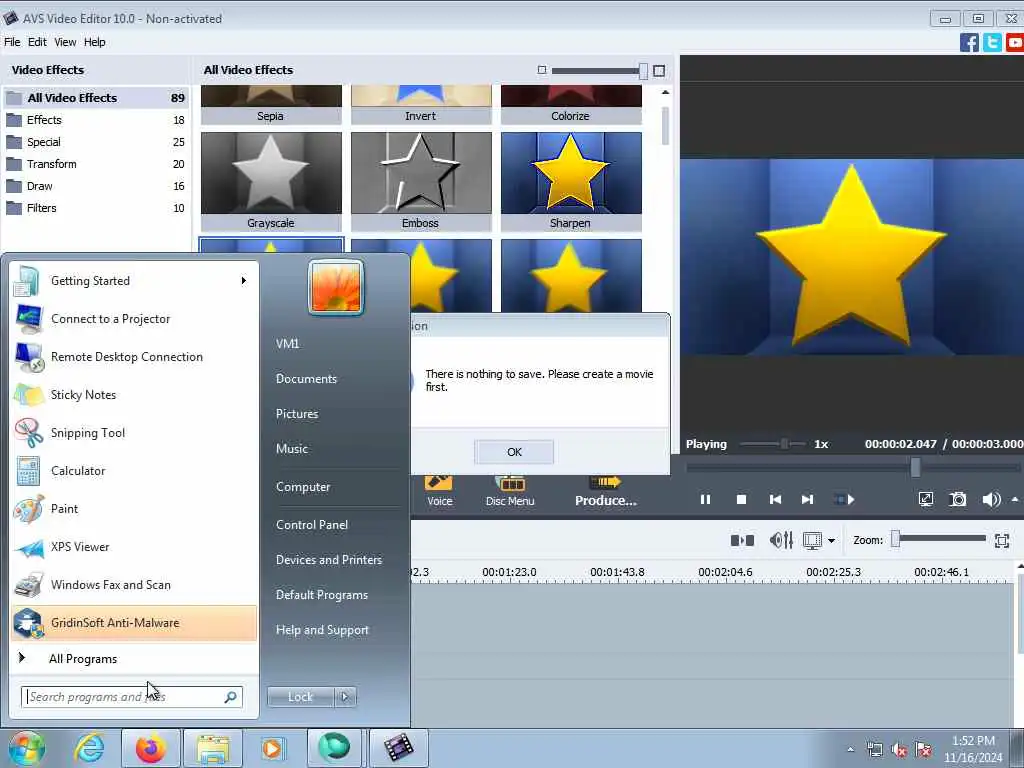Click the Search programs and files box
This screenshot has width=1024, height=768.
tap(132, 697)
